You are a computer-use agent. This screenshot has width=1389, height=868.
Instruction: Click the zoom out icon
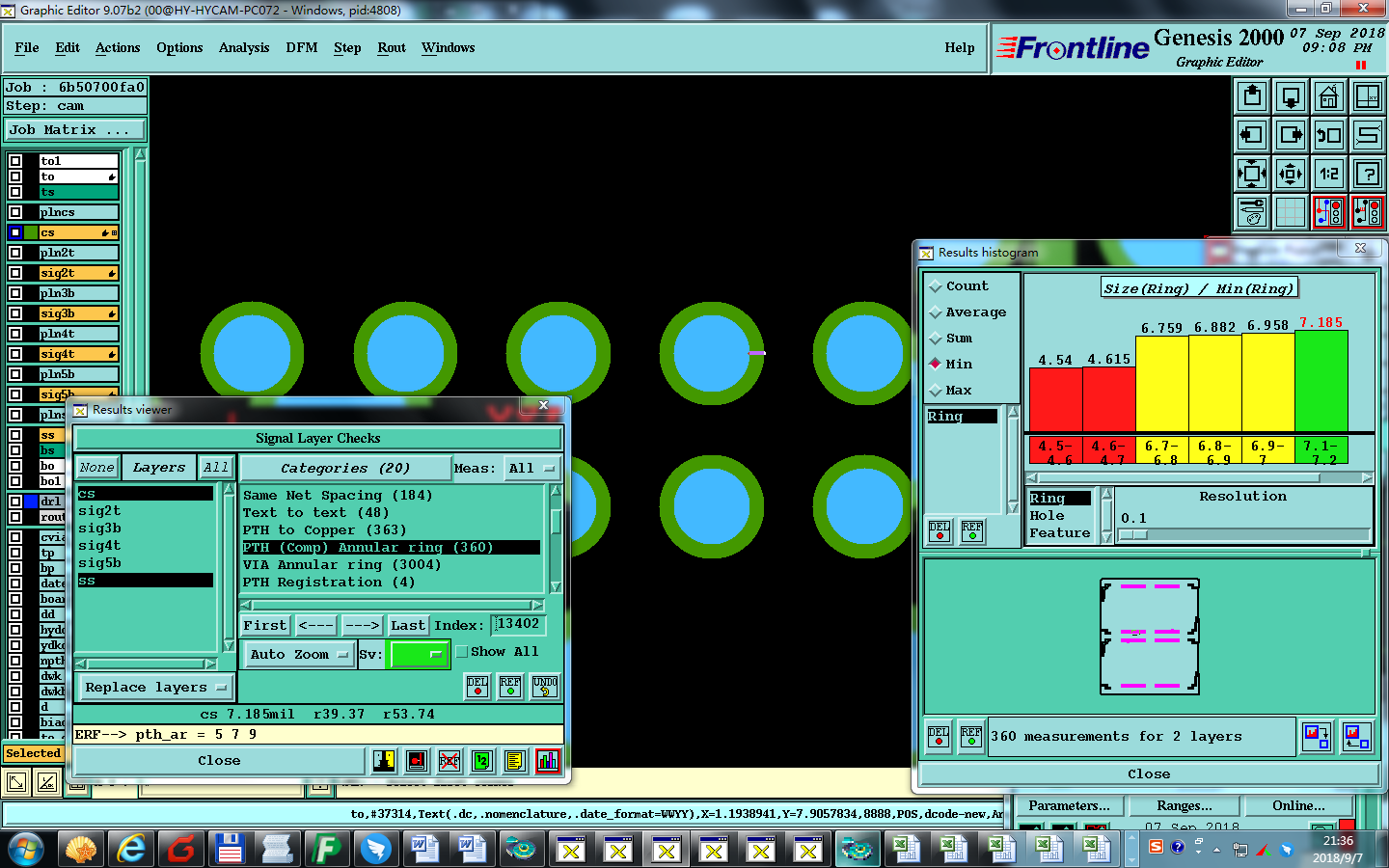1291,175
